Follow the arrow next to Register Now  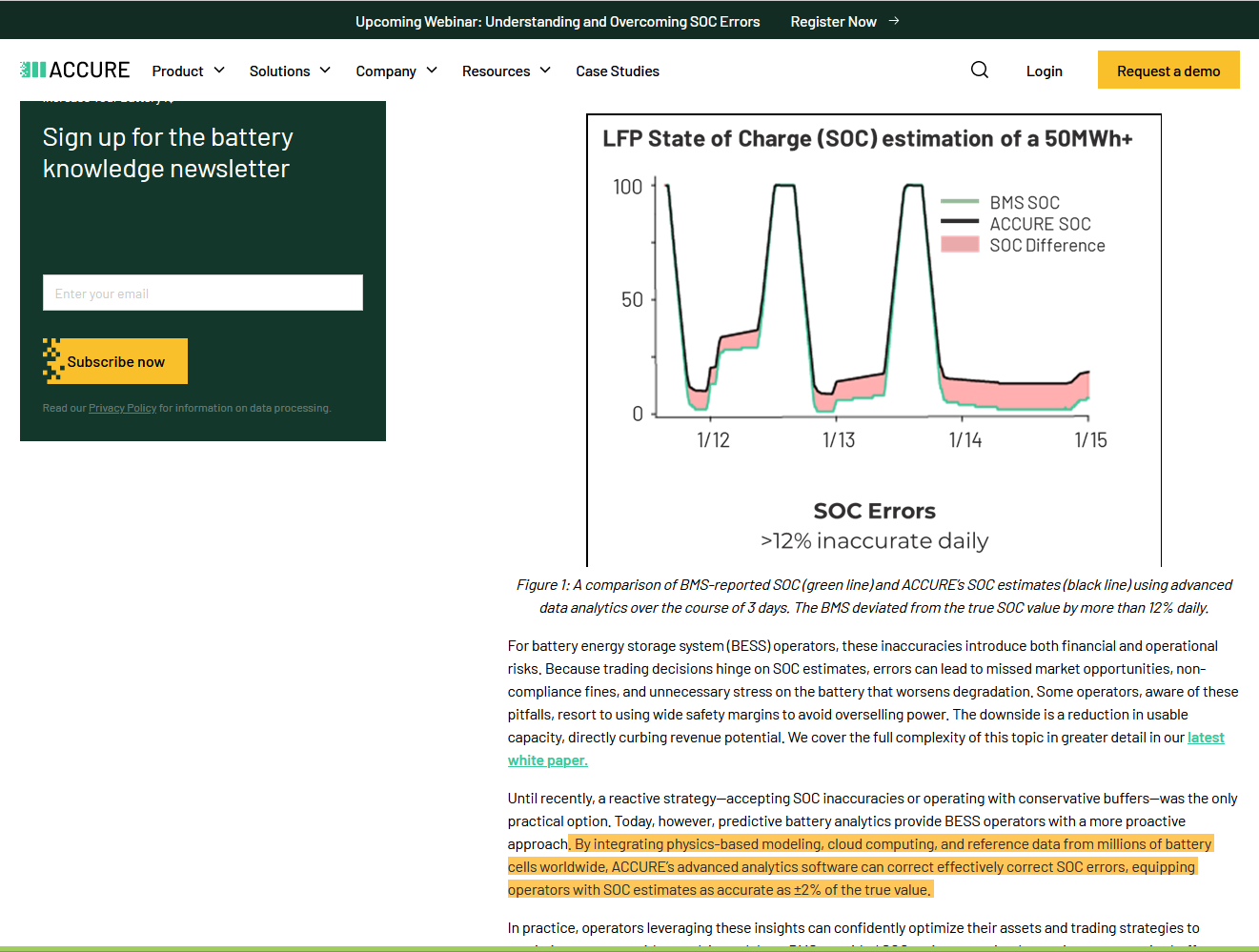pyautogui.click(x=894, y=20)
